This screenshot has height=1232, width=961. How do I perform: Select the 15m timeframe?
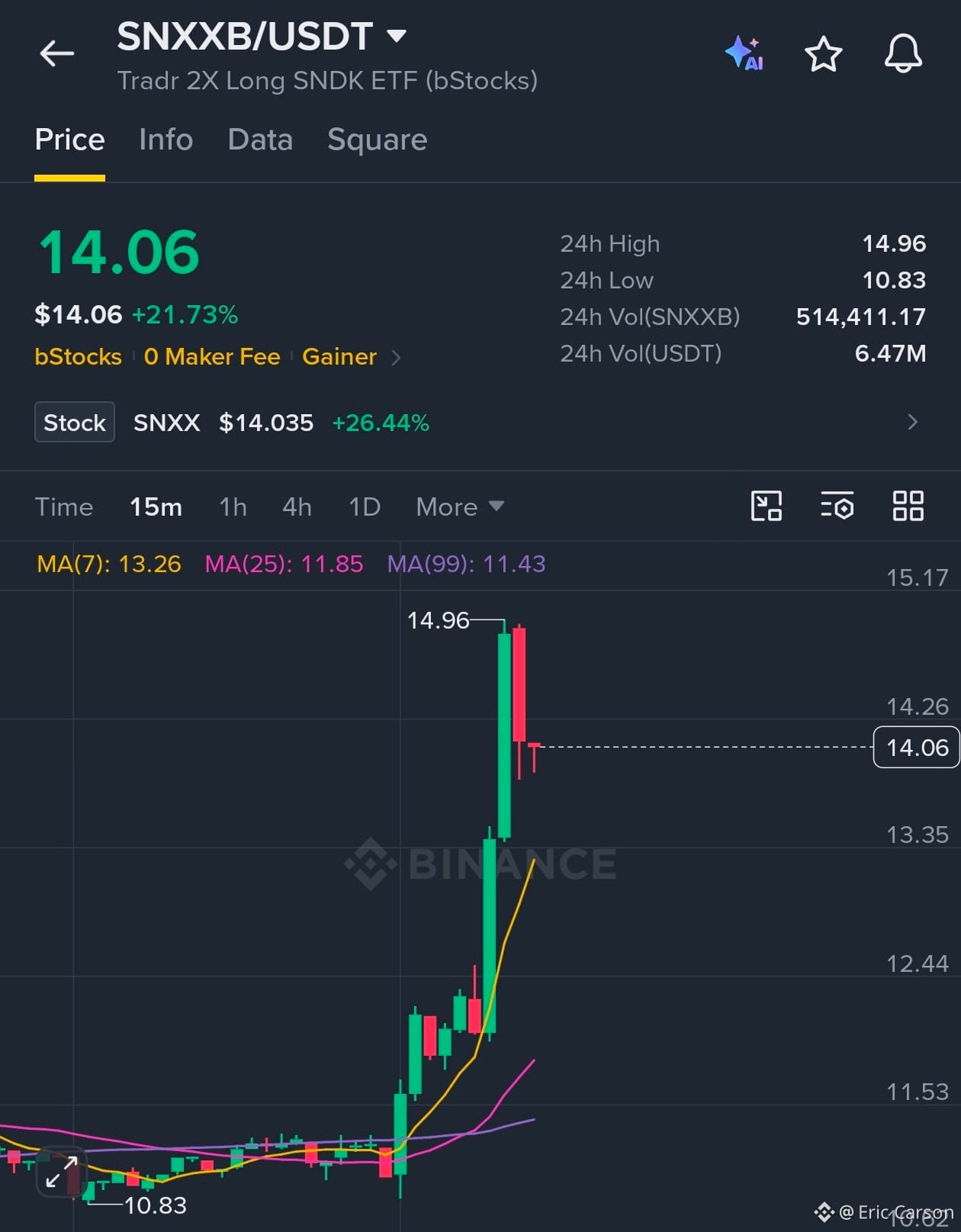tap(156, 507)
